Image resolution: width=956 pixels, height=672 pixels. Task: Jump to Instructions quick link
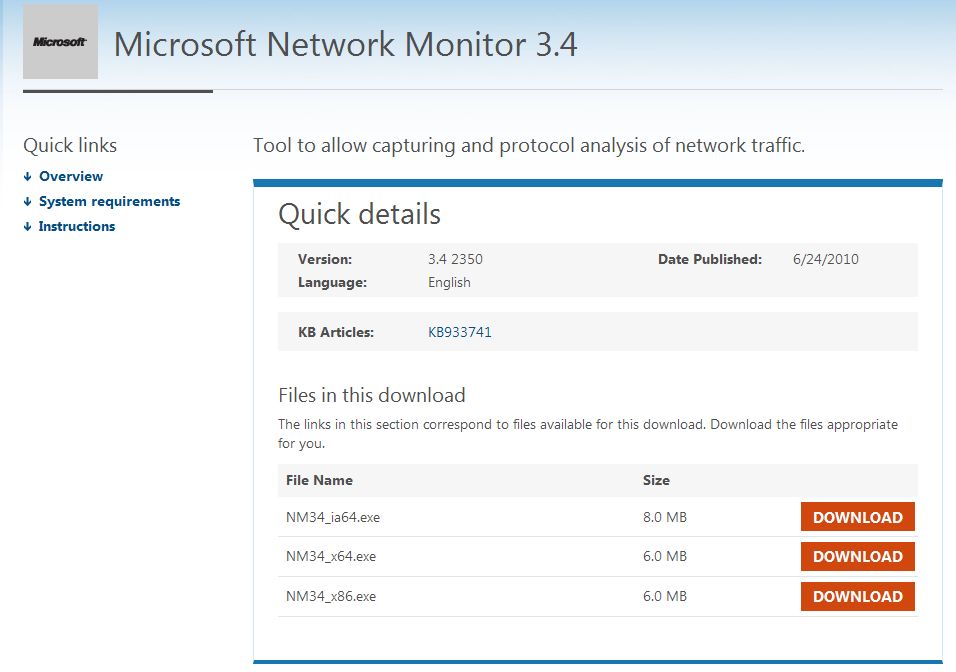tap(77, 226)
